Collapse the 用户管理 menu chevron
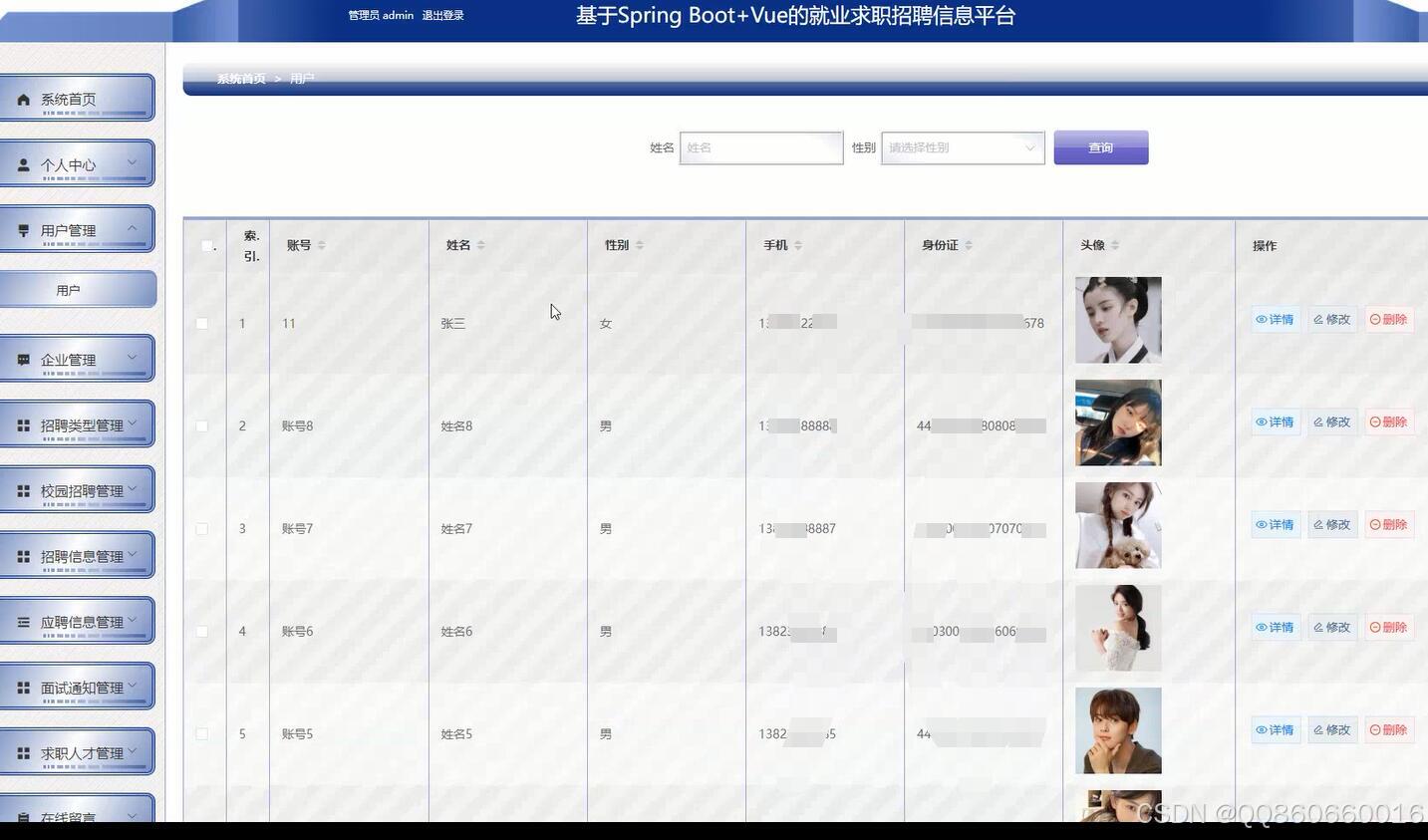1428x840 pixels. click(132, 228)
